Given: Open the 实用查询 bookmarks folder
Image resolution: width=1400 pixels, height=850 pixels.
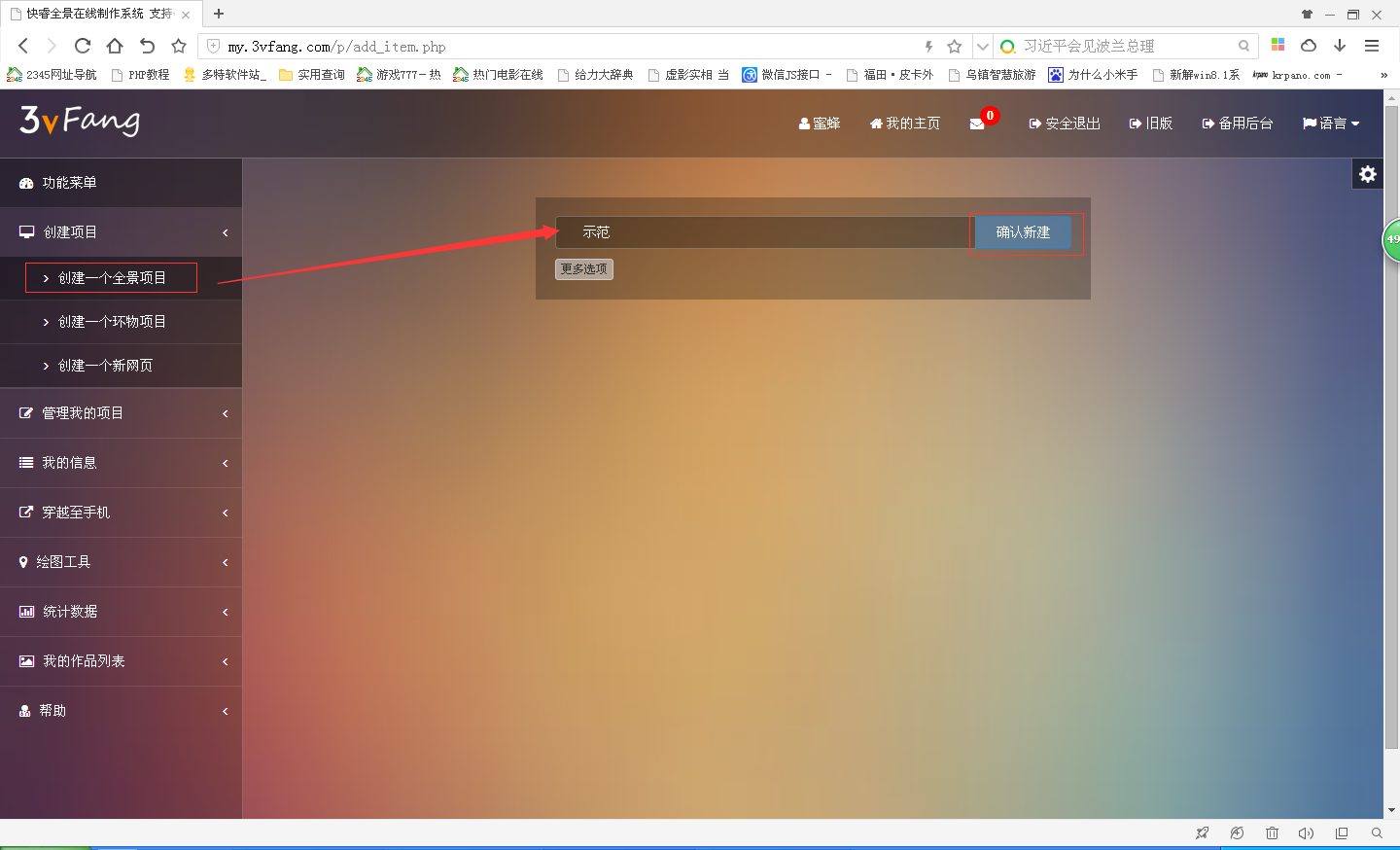Looking at the screenshot, I should coord(312,75).
